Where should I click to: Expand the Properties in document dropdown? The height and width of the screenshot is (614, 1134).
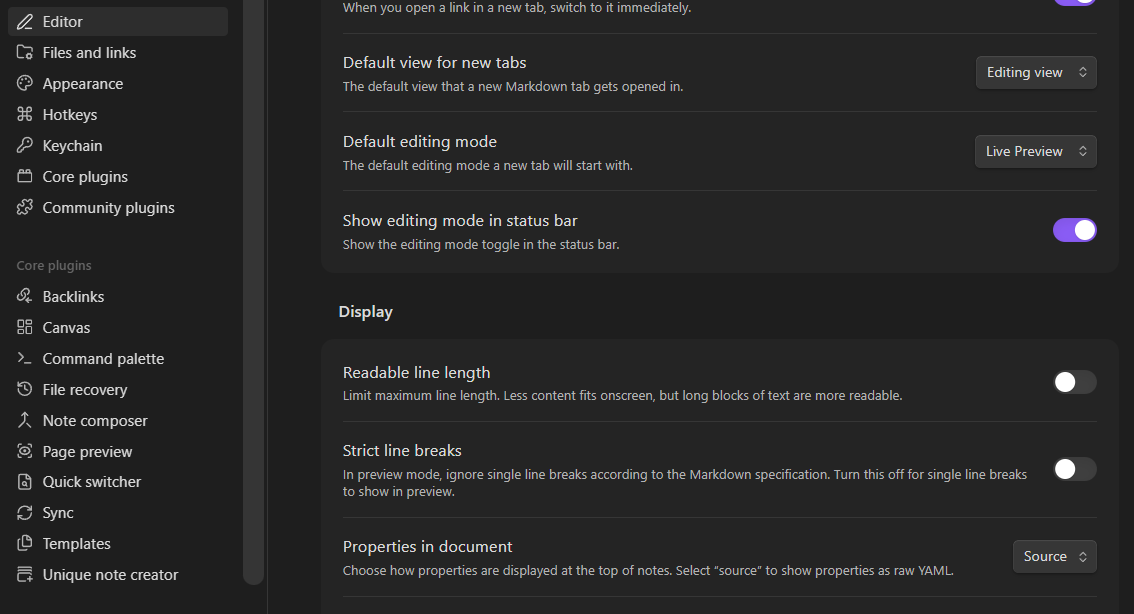coord(1054,556)
